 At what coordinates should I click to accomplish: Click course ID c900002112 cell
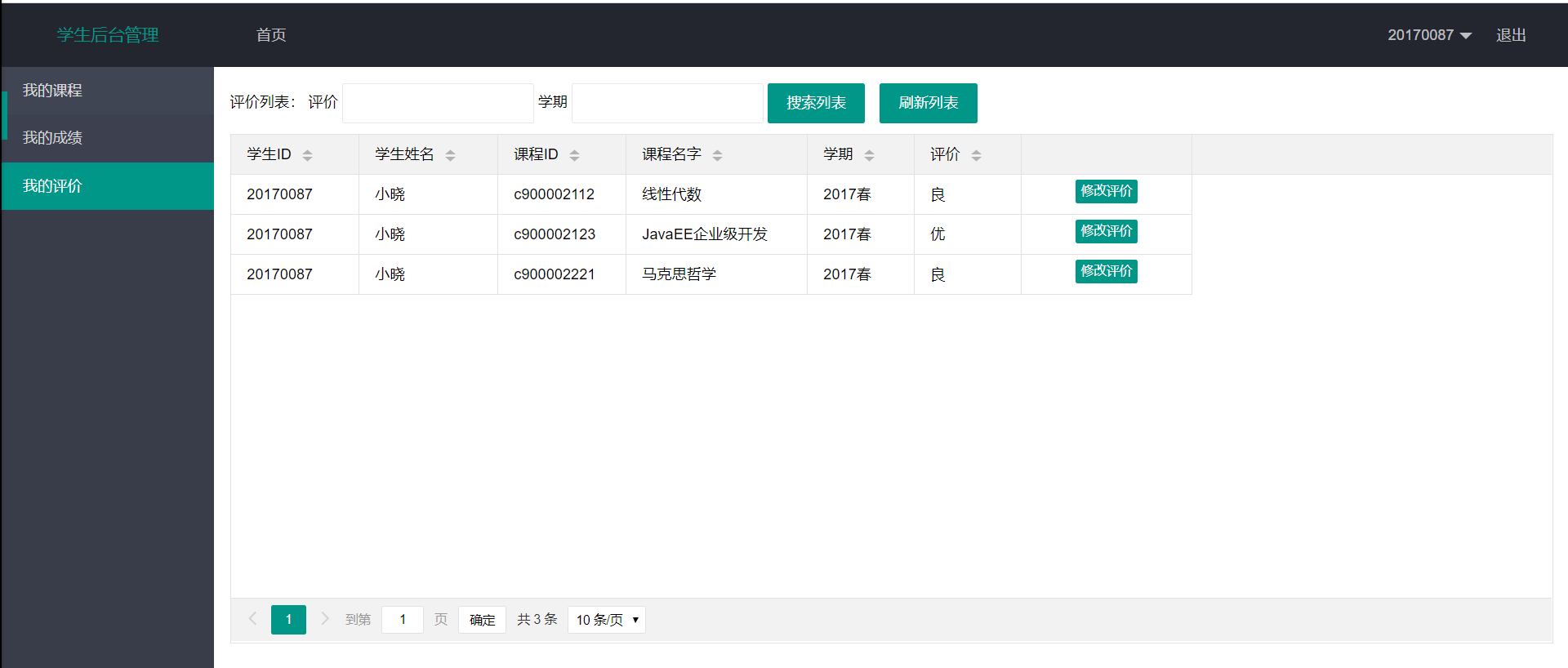point(562,194)
